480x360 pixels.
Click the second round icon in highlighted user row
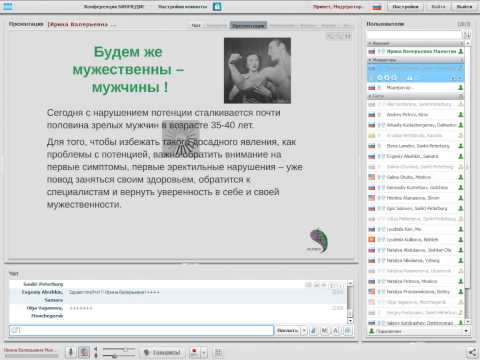387,78
